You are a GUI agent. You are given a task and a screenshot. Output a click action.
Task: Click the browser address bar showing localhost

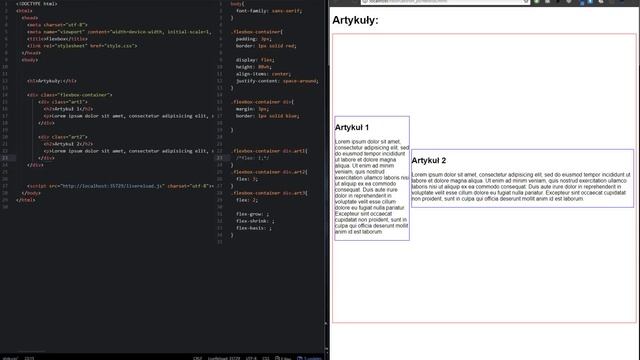[x=445, y=2]
